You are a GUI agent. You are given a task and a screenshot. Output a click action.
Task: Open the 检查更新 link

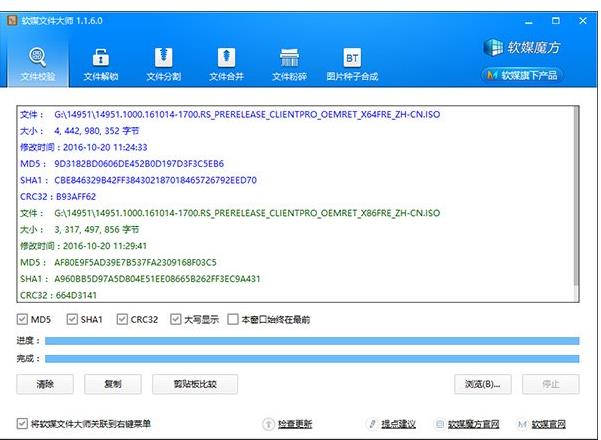coord(295,424)
